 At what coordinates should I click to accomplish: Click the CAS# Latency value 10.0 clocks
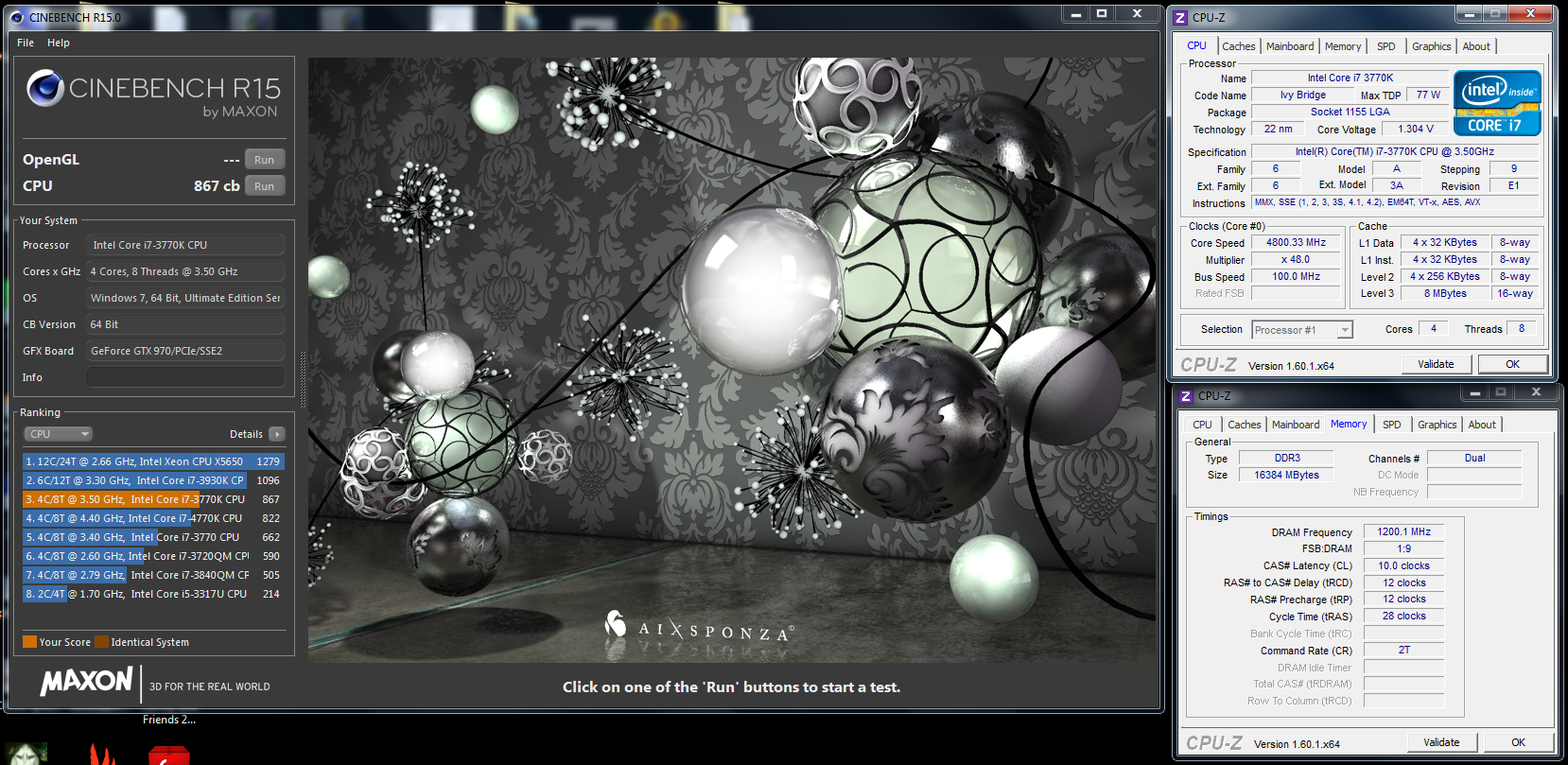tap(1403, 565)
